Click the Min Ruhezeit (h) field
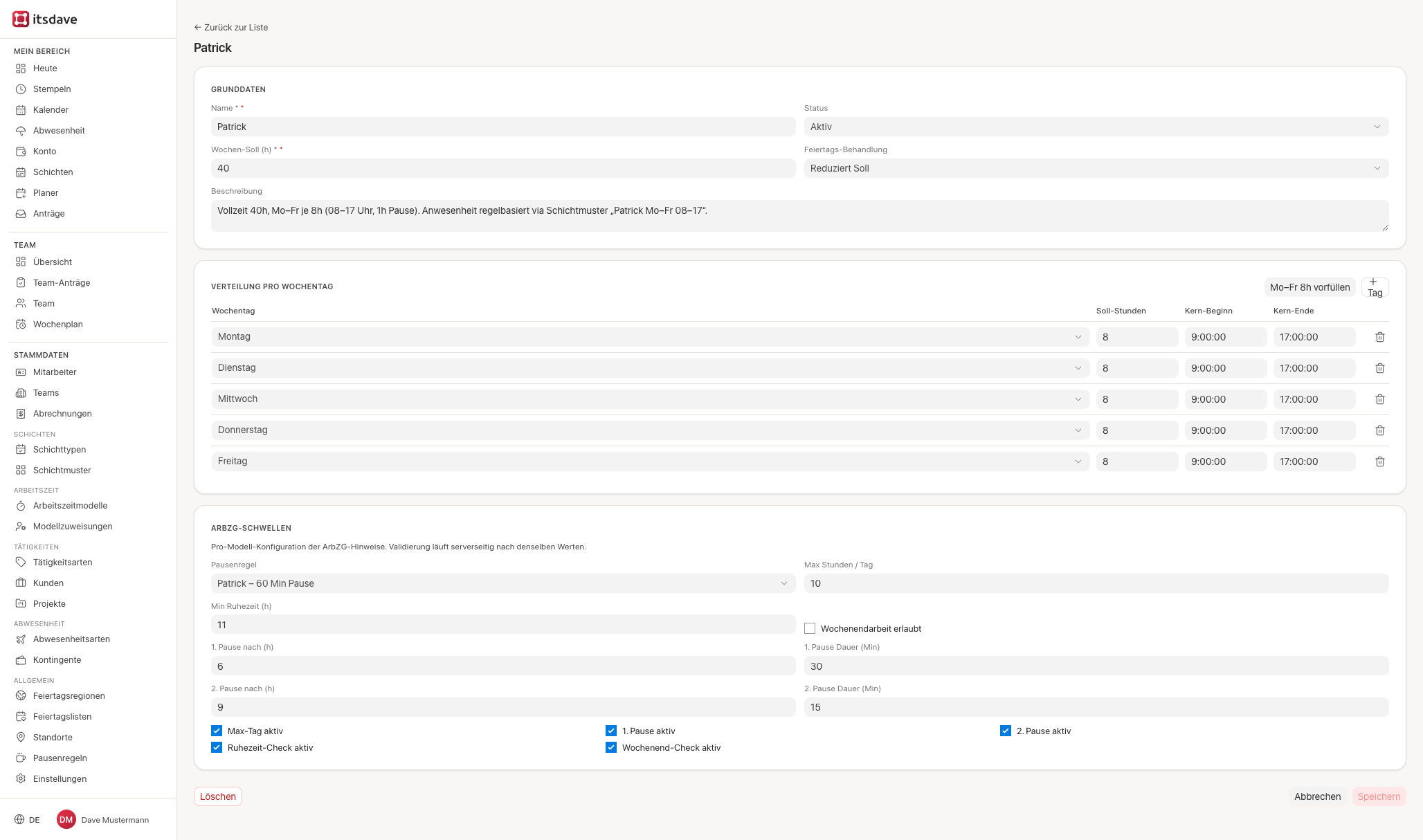The width and height of the screenshot is (1423, 840). pyautogui.click(x=503, y=625)
